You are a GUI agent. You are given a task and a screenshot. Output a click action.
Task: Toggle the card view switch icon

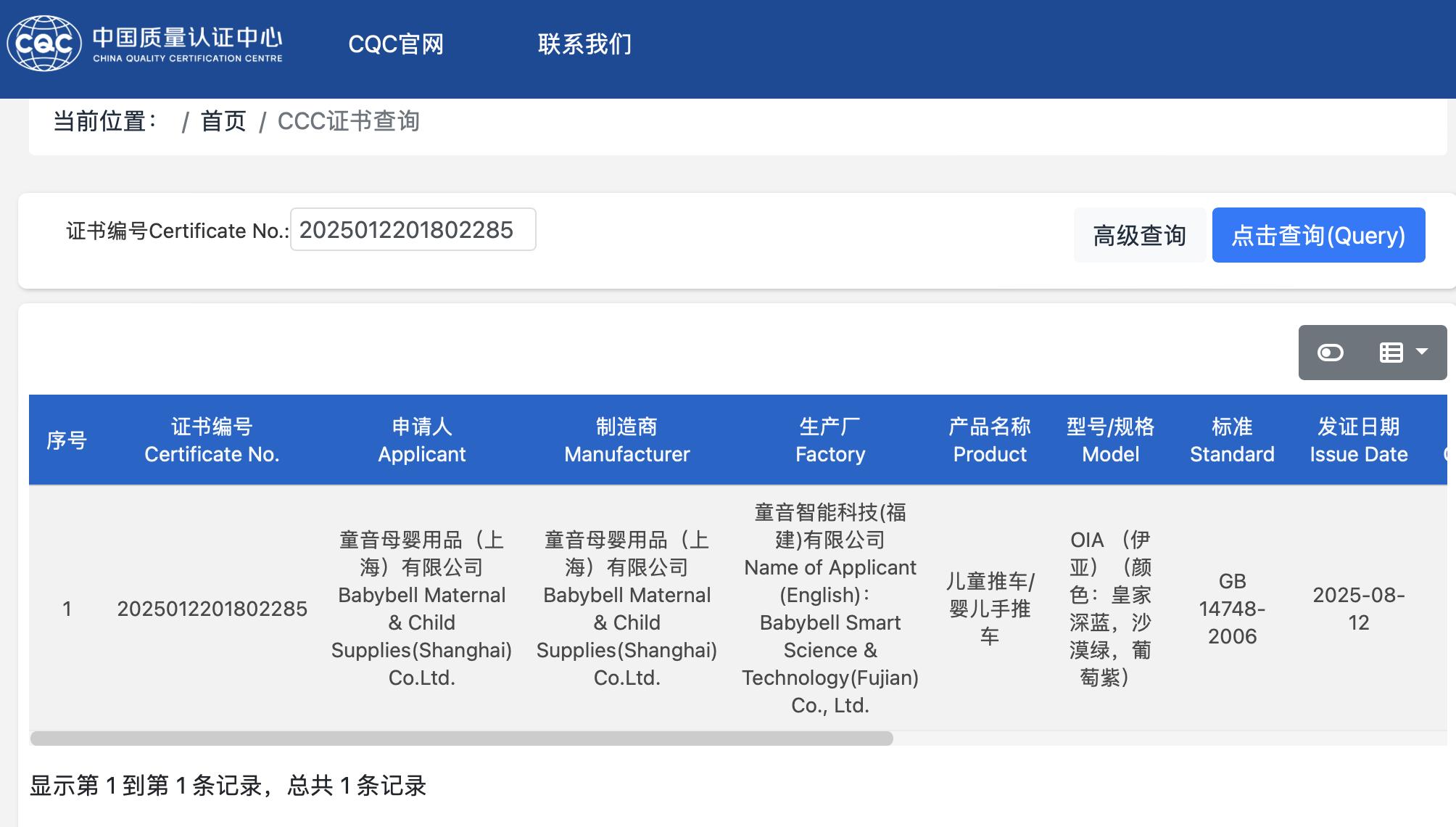tap(1330, 353)
